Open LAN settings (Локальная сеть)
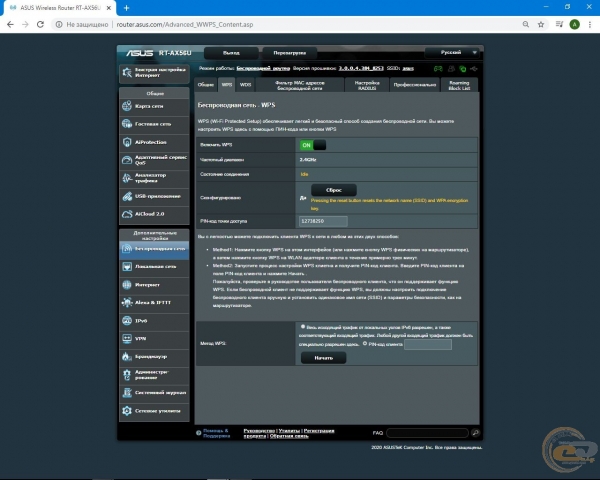This screenshot has height=480, width=600. coord(154,266)
